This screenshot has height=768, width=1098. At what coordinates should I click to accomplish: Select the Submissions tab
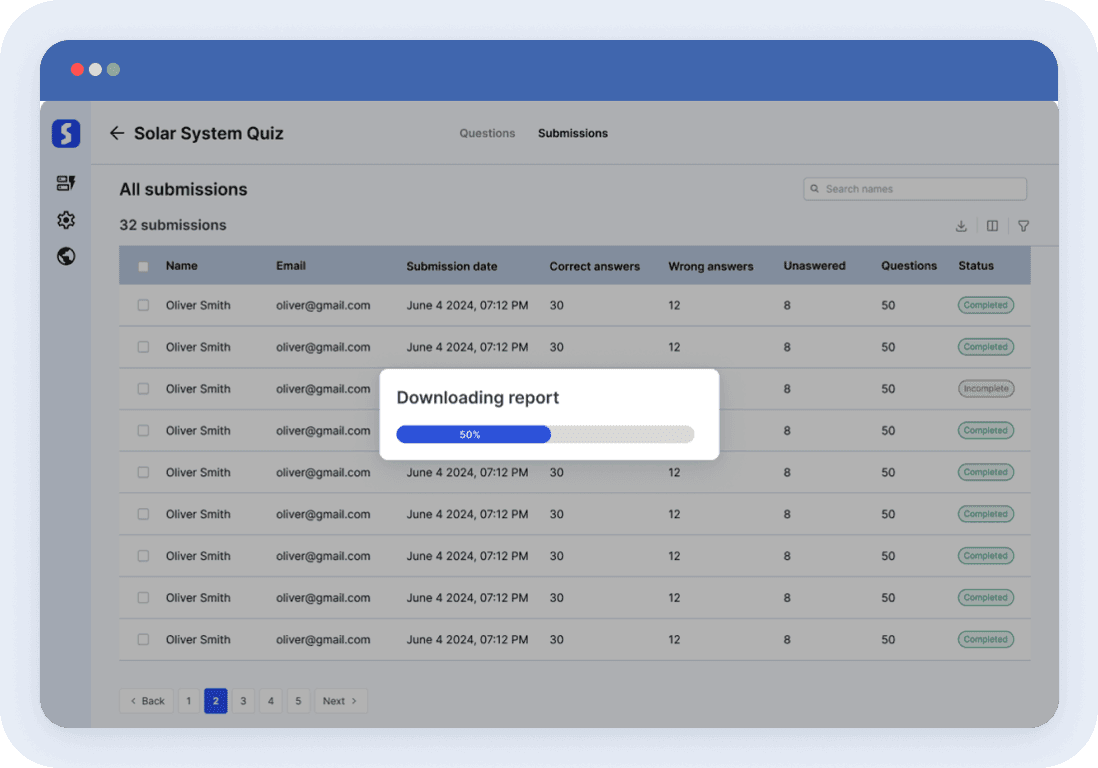point(572,133)
